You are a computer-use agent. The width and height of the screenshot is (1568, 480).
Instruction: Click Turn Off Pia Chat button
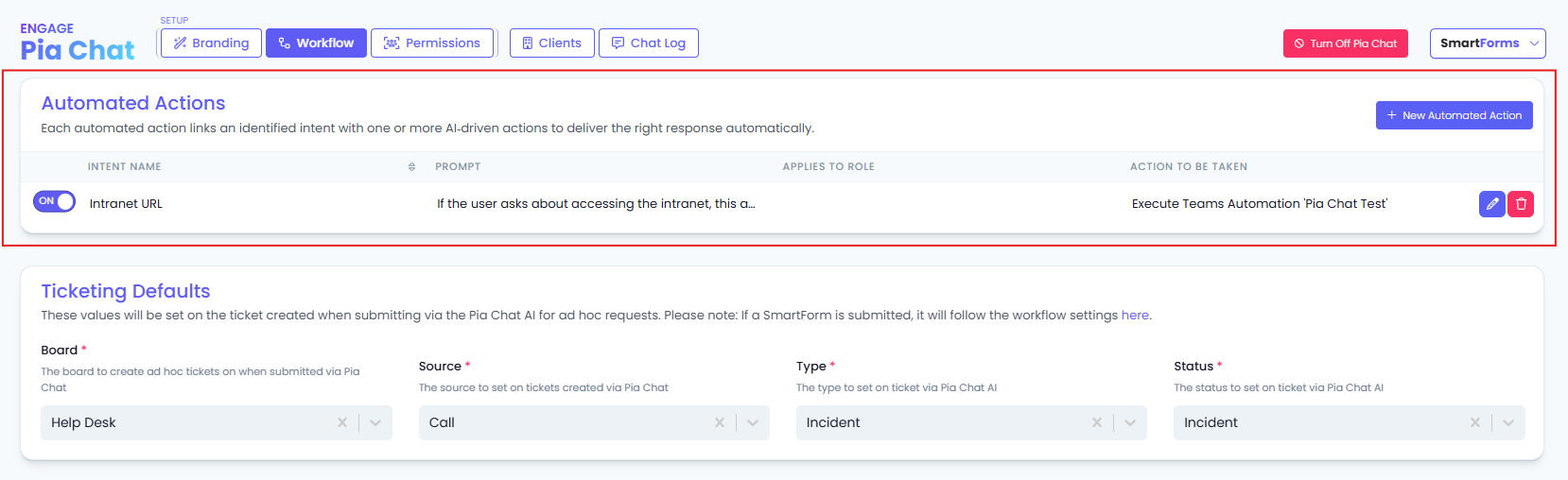[1345, 43]
